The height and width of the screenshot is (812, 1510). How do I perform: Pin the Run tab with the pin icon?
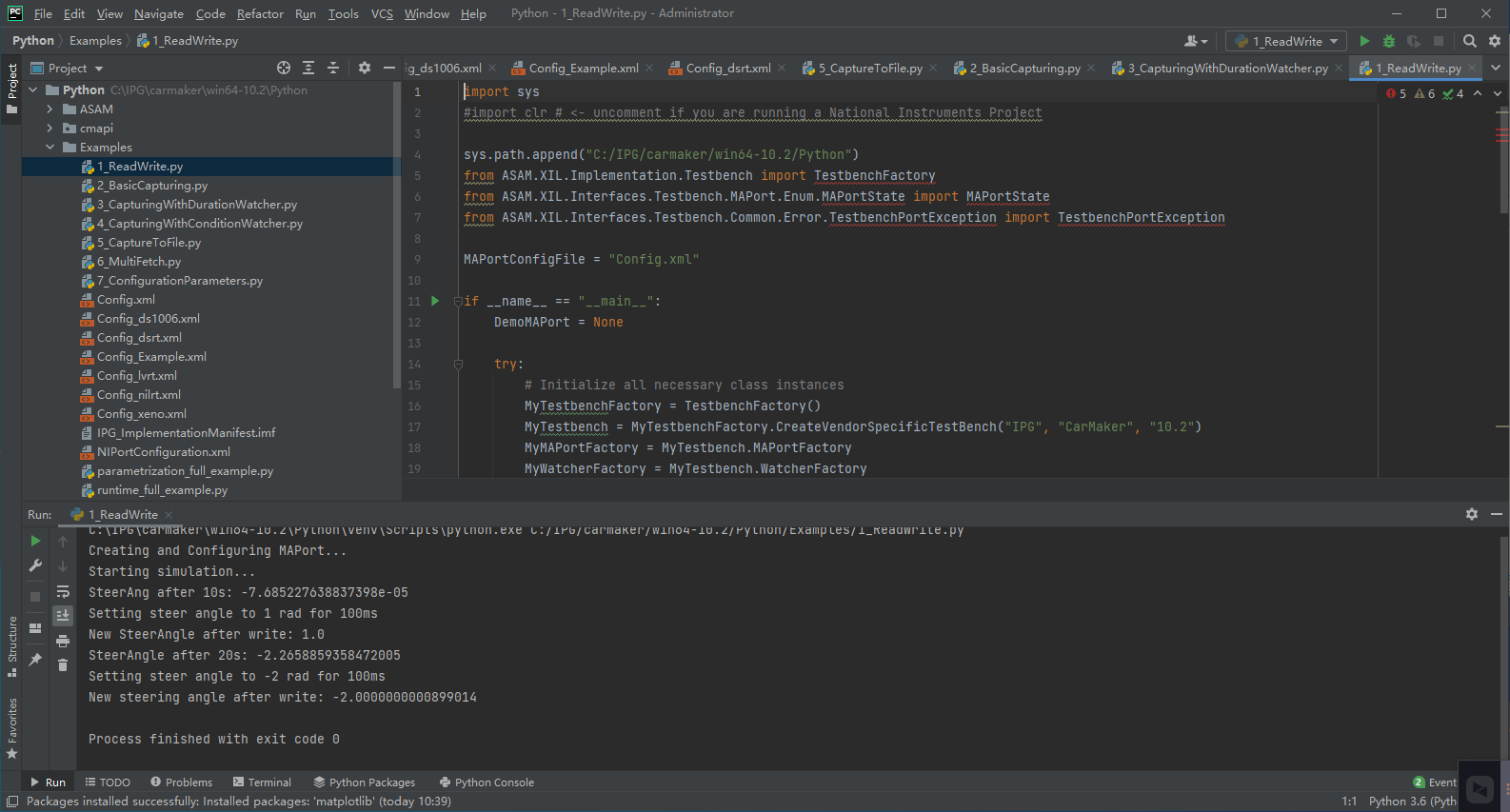(35, 659)
